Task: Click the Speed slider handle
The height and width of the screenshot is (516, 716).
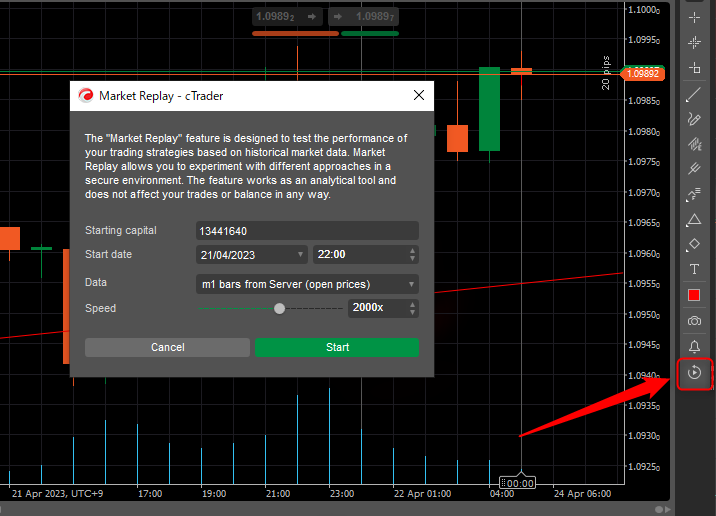Action: [279, 309]
